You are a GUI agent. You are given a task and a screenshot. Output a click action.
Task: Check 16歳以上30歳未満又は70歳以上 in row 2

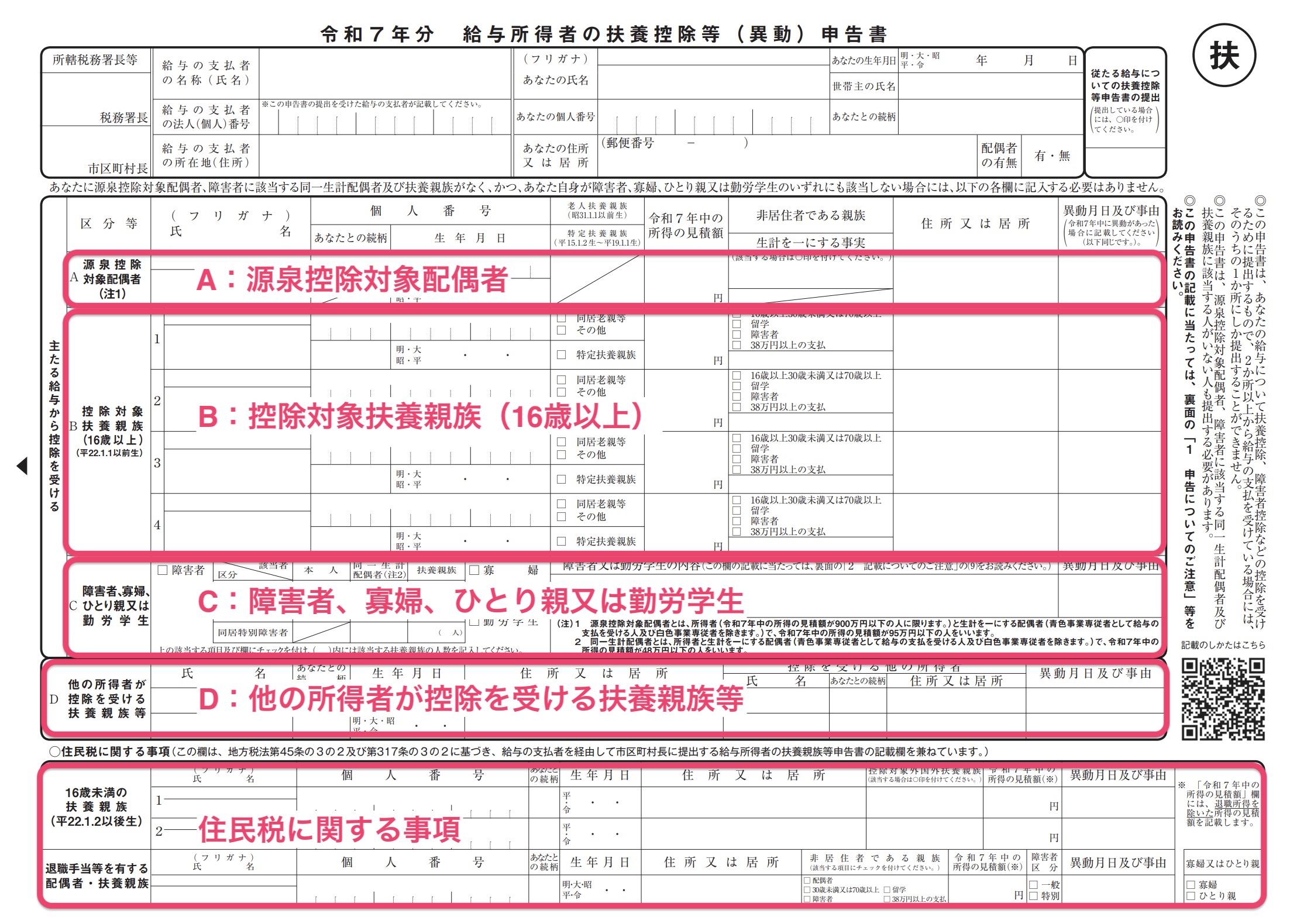point(737,375)
